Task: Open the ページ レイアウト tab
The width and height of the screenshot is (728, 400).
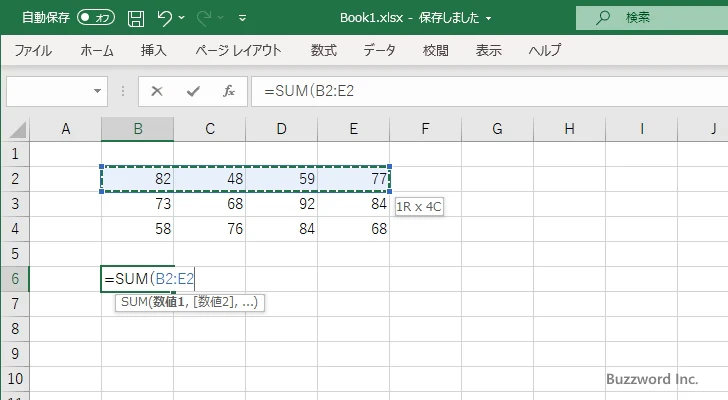Action: tap(238, 50)
